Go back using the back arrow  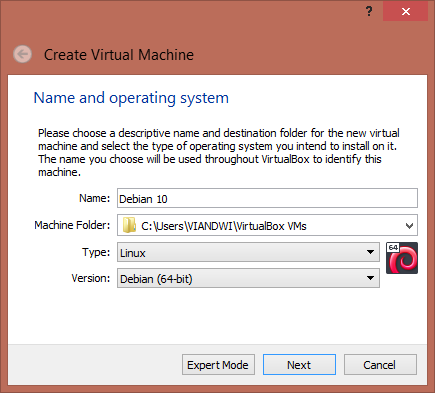22,54
